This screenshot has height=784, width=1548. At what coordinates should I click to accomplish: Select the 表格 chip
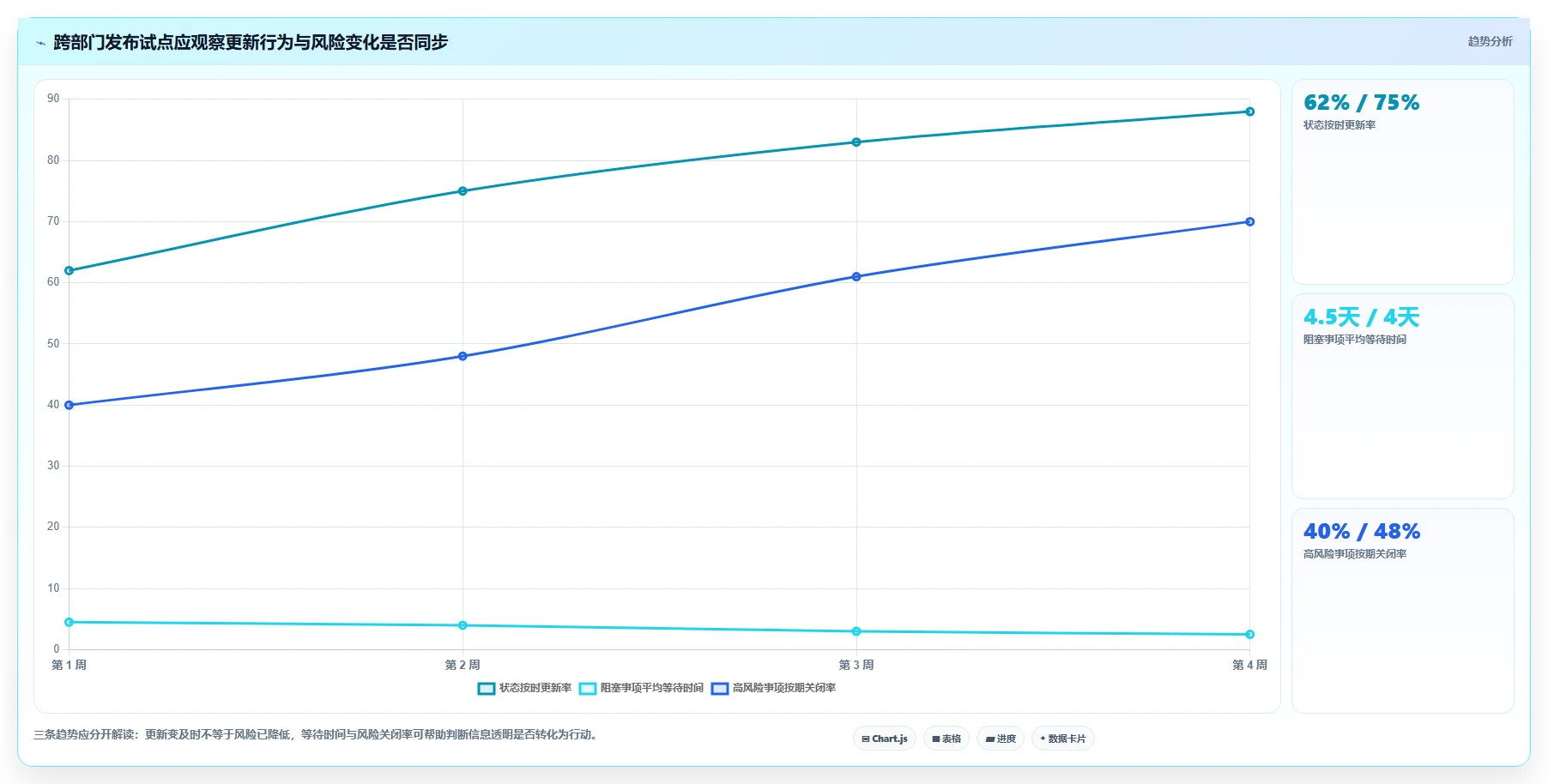(x=946, y=739)
